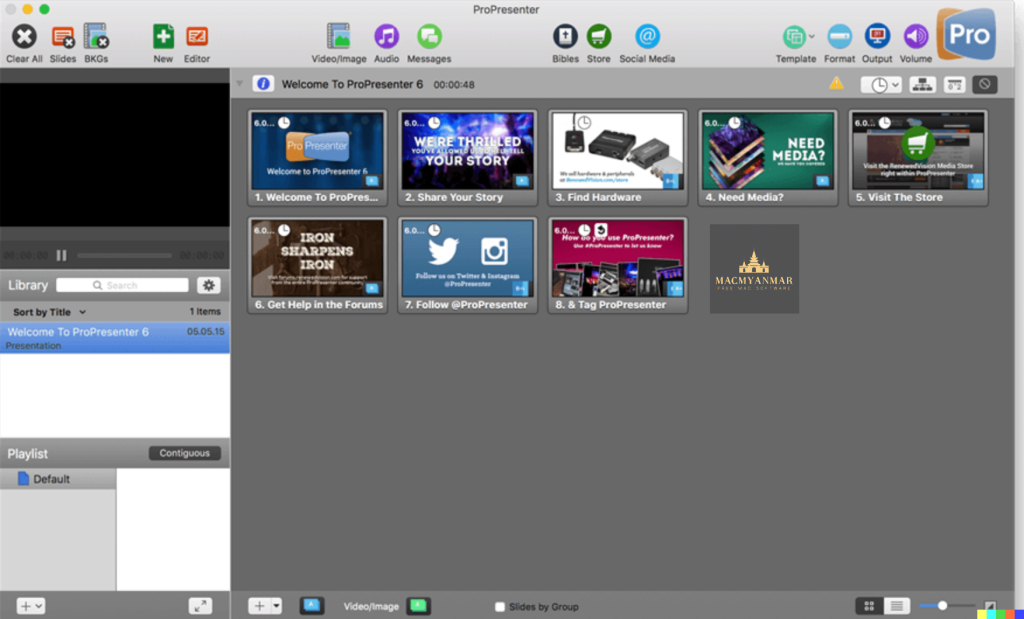1024x619 pixels.
Task: Click the slide ruler size icon
Action: point(954,84)
